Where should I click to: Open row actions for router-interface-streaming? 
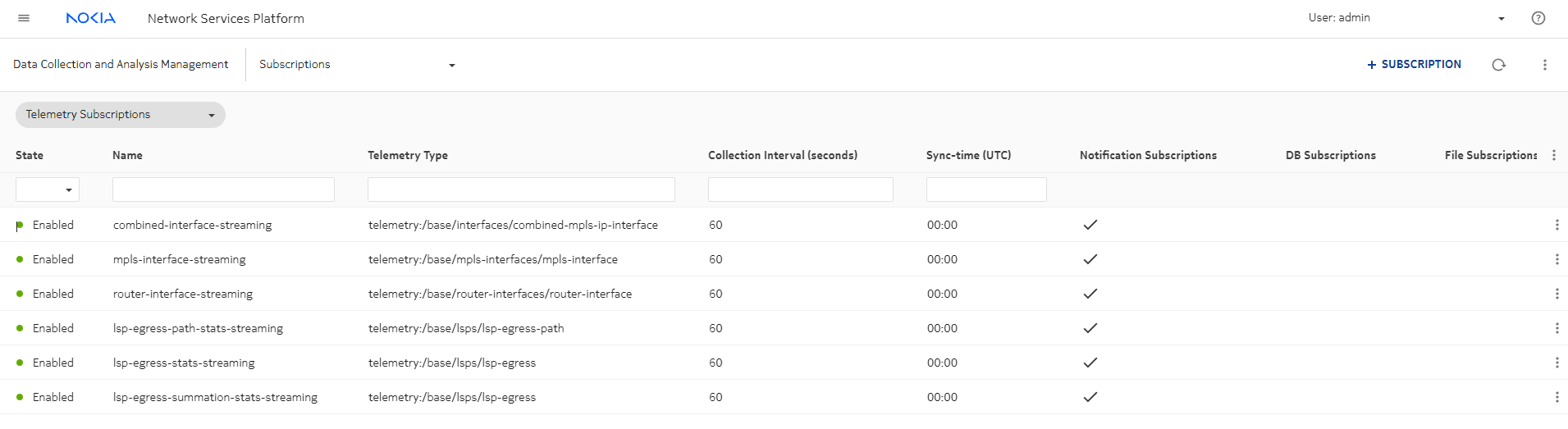pos(1557,294)
